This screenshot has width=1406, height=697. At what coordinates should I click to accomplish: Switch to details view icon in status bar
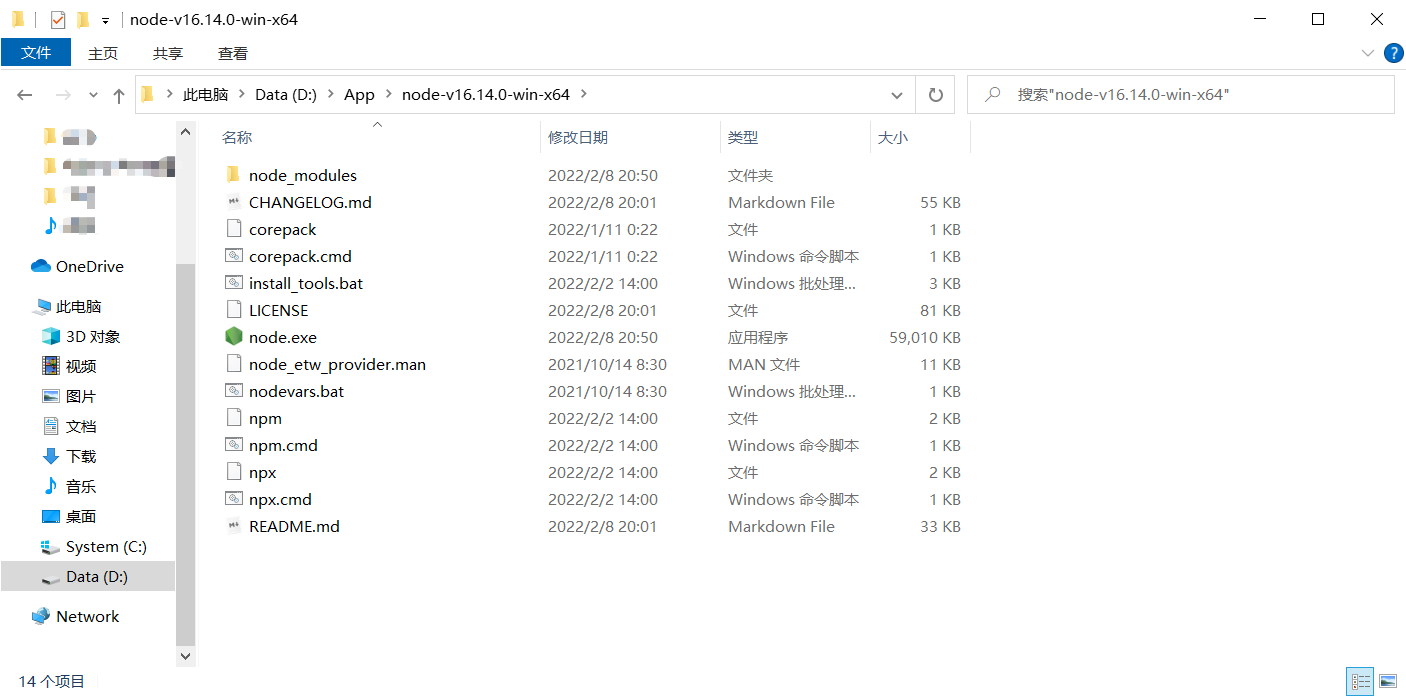1360,682
